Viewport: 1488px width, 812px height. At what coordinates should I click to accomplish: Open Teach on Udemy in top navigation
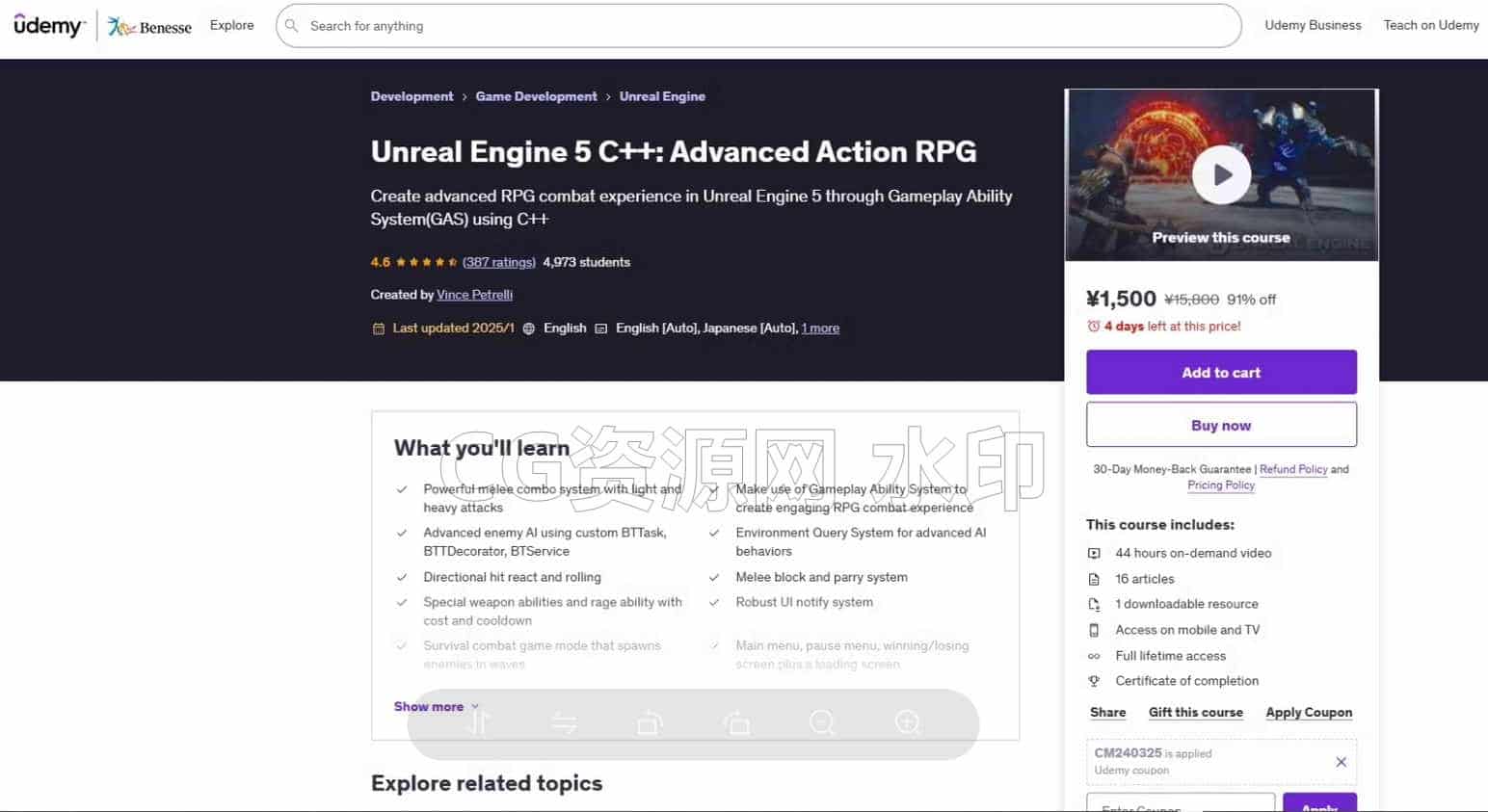(x=1431, y=25)
